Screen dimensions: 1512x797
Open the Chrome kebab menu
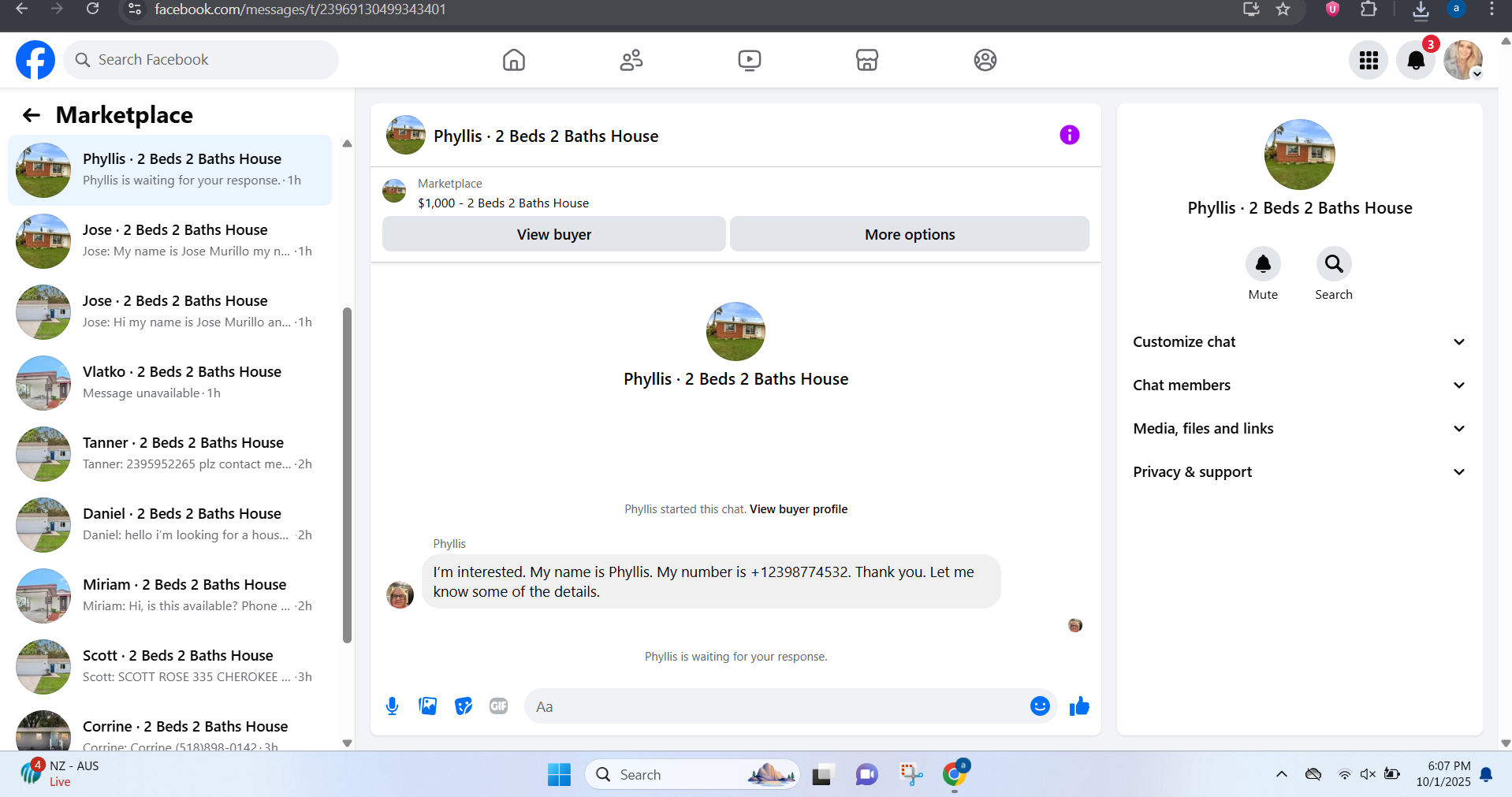[x=1492, y=9]
